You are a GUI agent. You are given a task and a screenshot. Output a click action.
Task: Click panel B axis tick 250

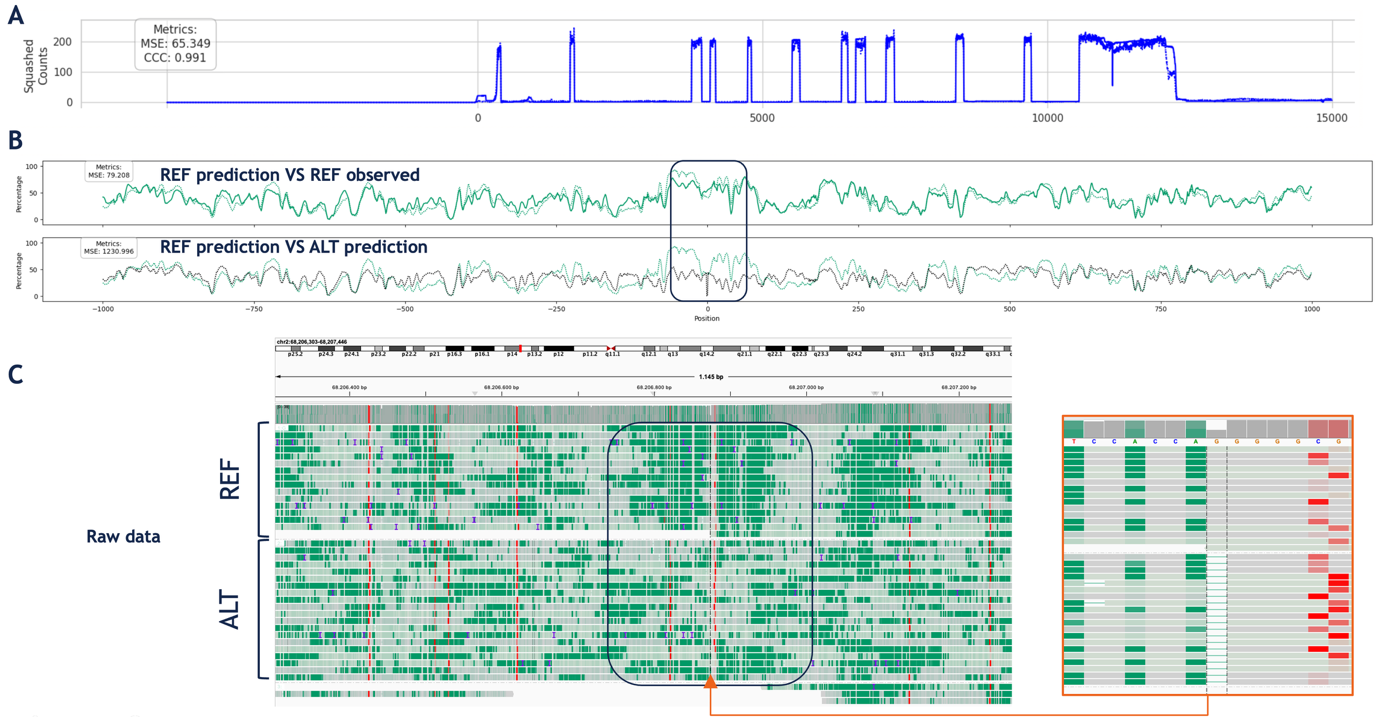(858, 310)
